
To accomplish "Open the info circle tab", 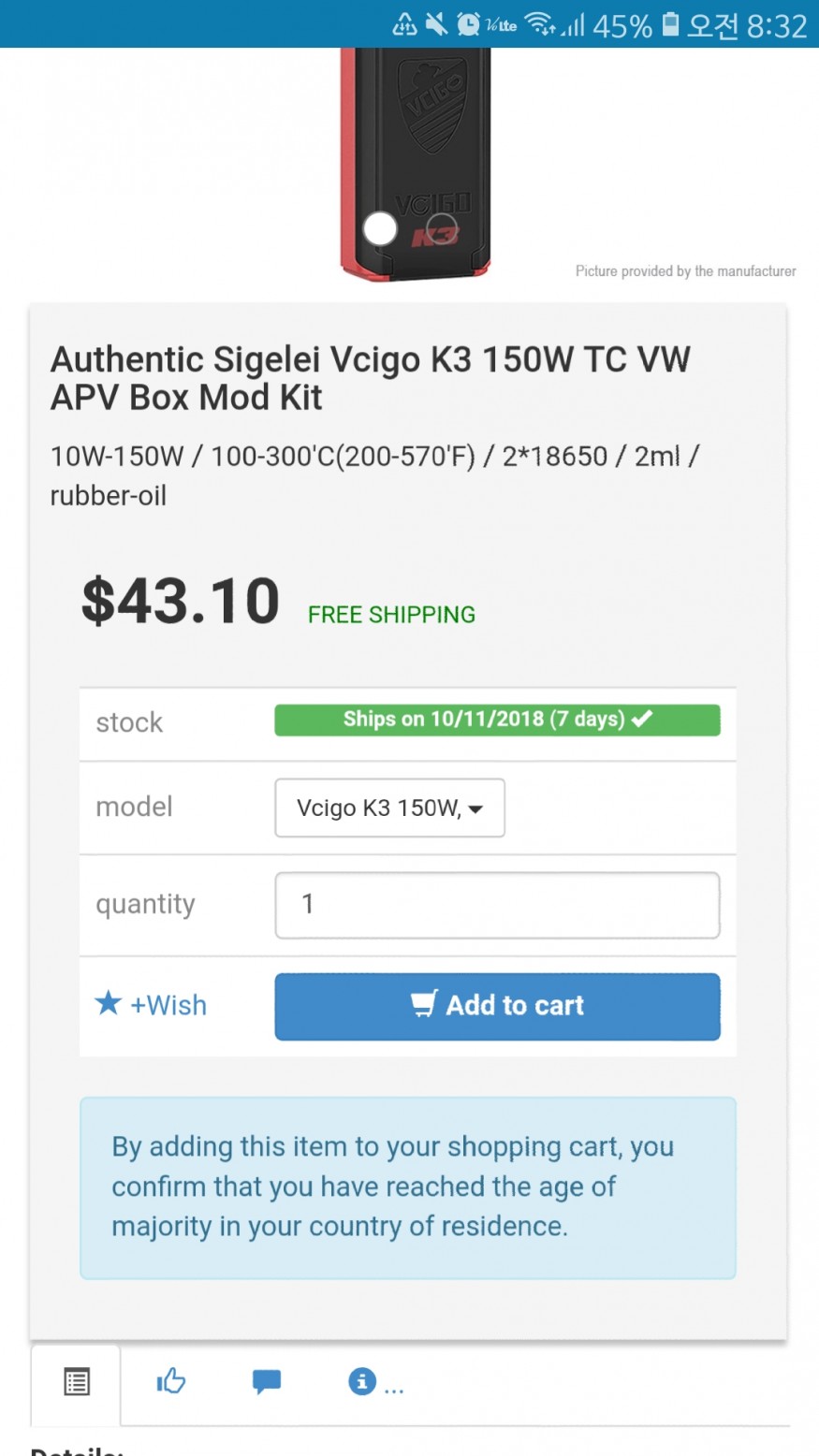I will [x=362, y=1381].
